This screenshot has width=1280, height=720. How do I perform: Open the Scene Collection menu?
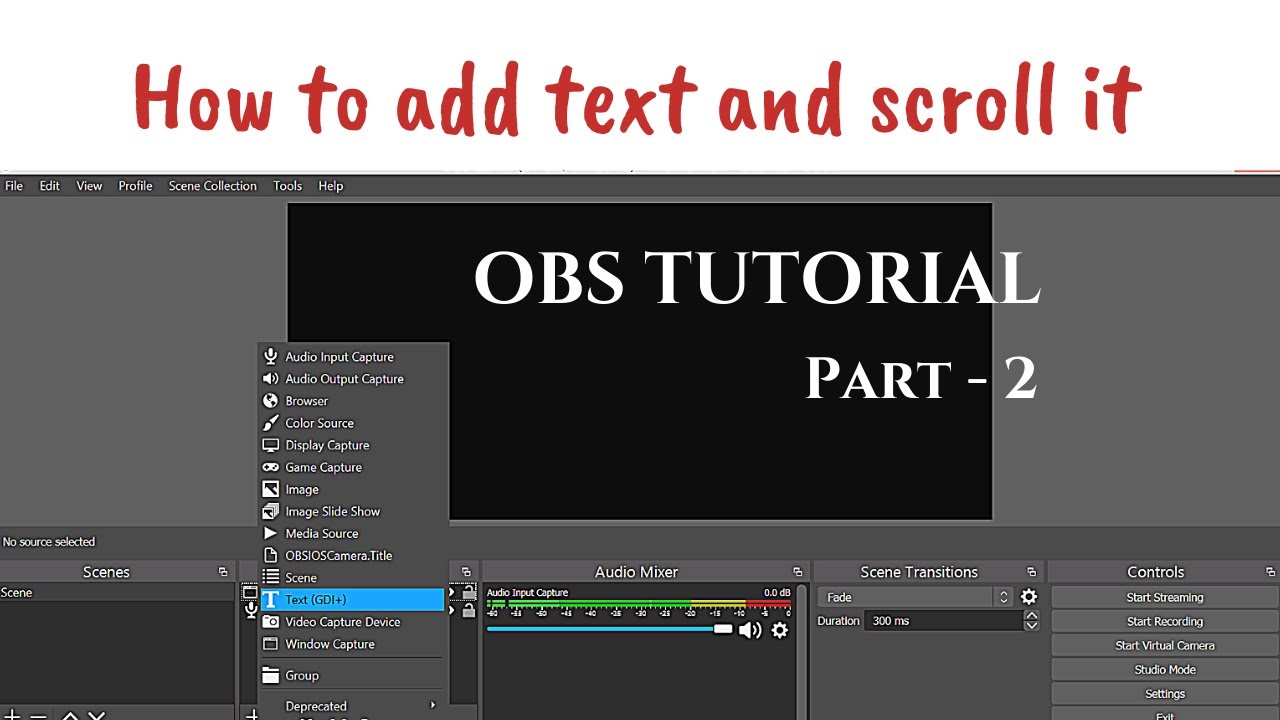(x=213, y=186)
